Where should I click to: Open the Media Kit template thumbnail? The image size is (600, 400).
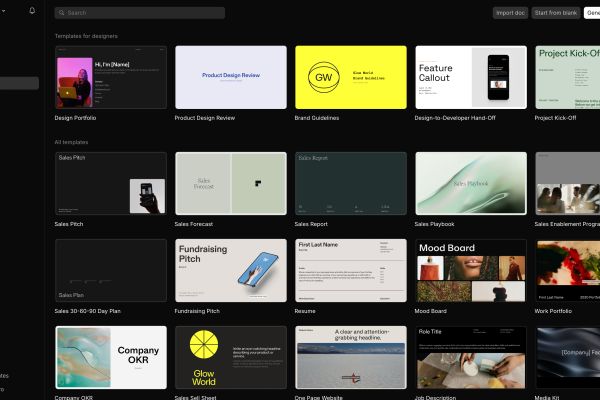point(568,357)
